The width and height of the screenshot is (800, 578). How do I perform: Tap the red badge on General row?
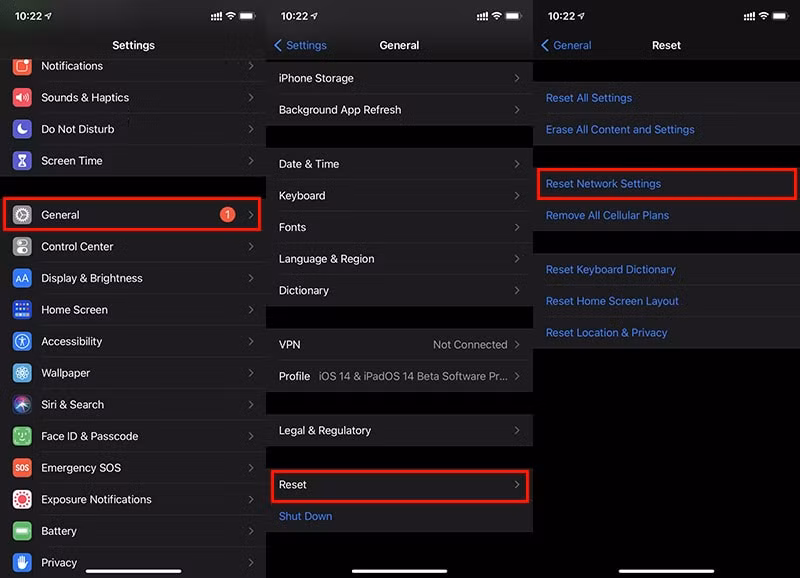(228, 215)
